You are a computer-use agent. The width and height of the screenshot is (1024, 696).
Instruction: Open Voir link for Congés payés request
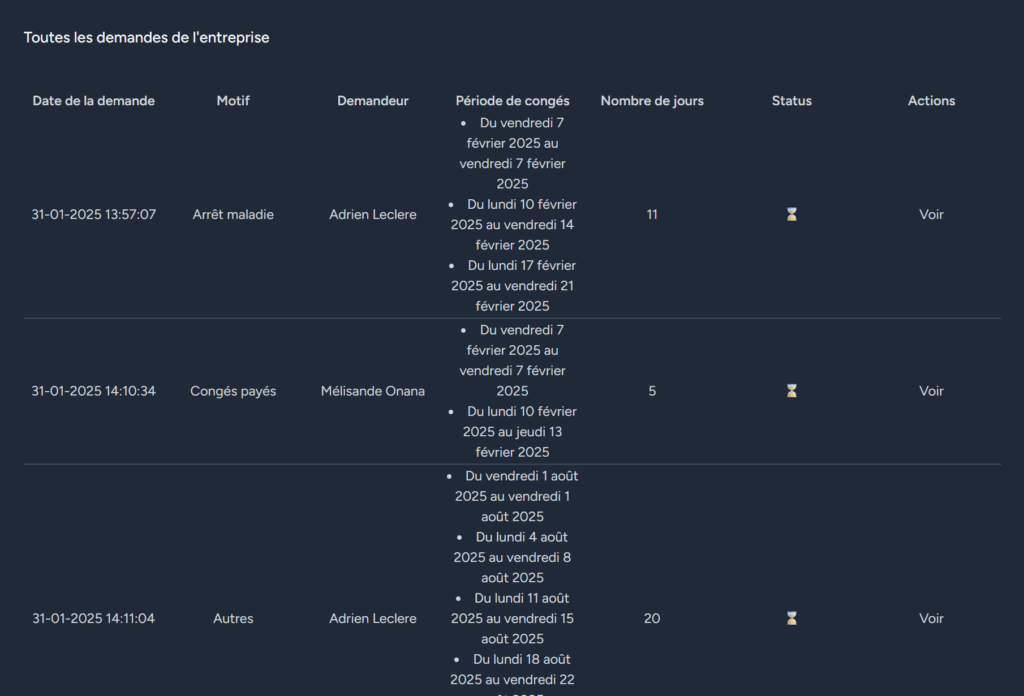[931, 391]
